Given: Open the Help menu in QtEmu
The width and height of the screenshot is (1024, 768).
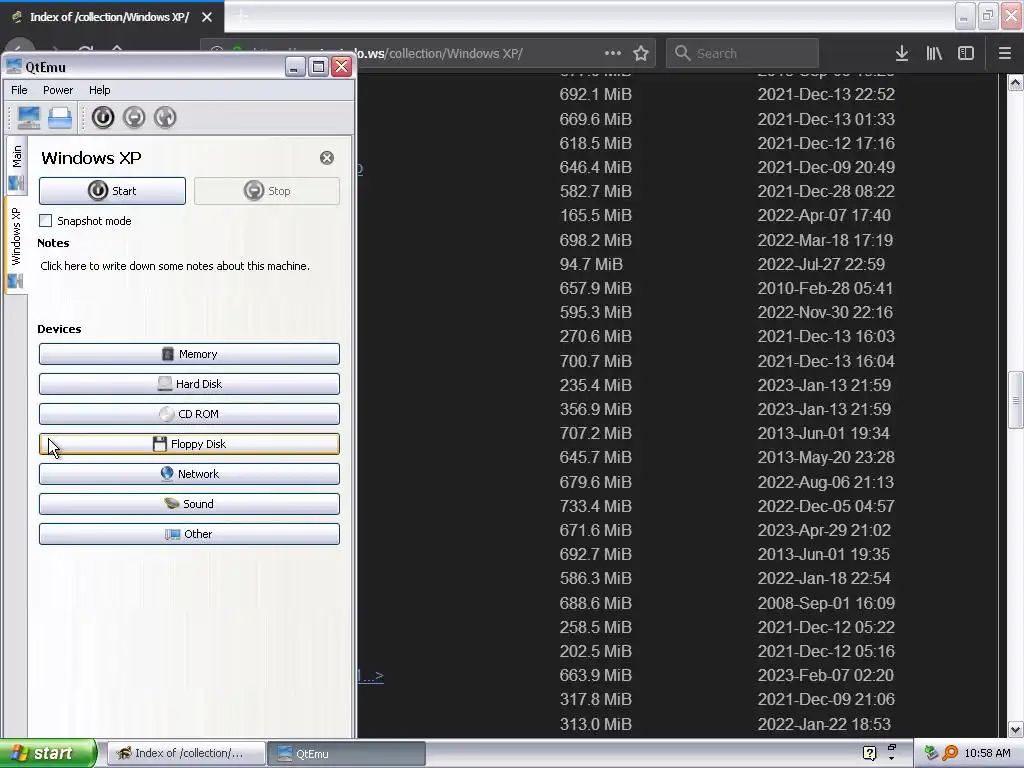Looking at the screenshot, I should (x=100, y=90).
